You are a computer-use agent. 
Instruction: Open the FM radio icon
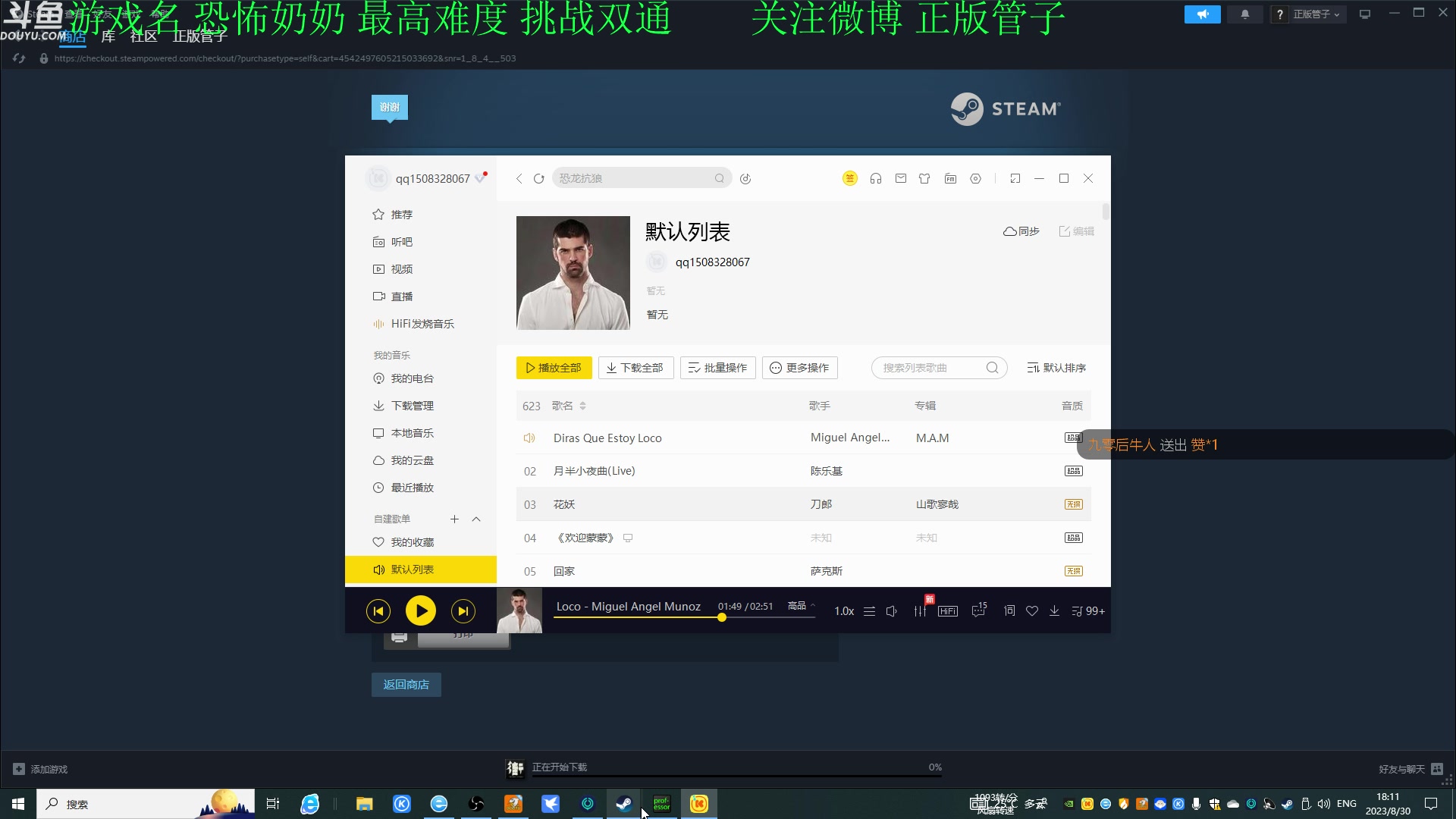click(950, 178)
